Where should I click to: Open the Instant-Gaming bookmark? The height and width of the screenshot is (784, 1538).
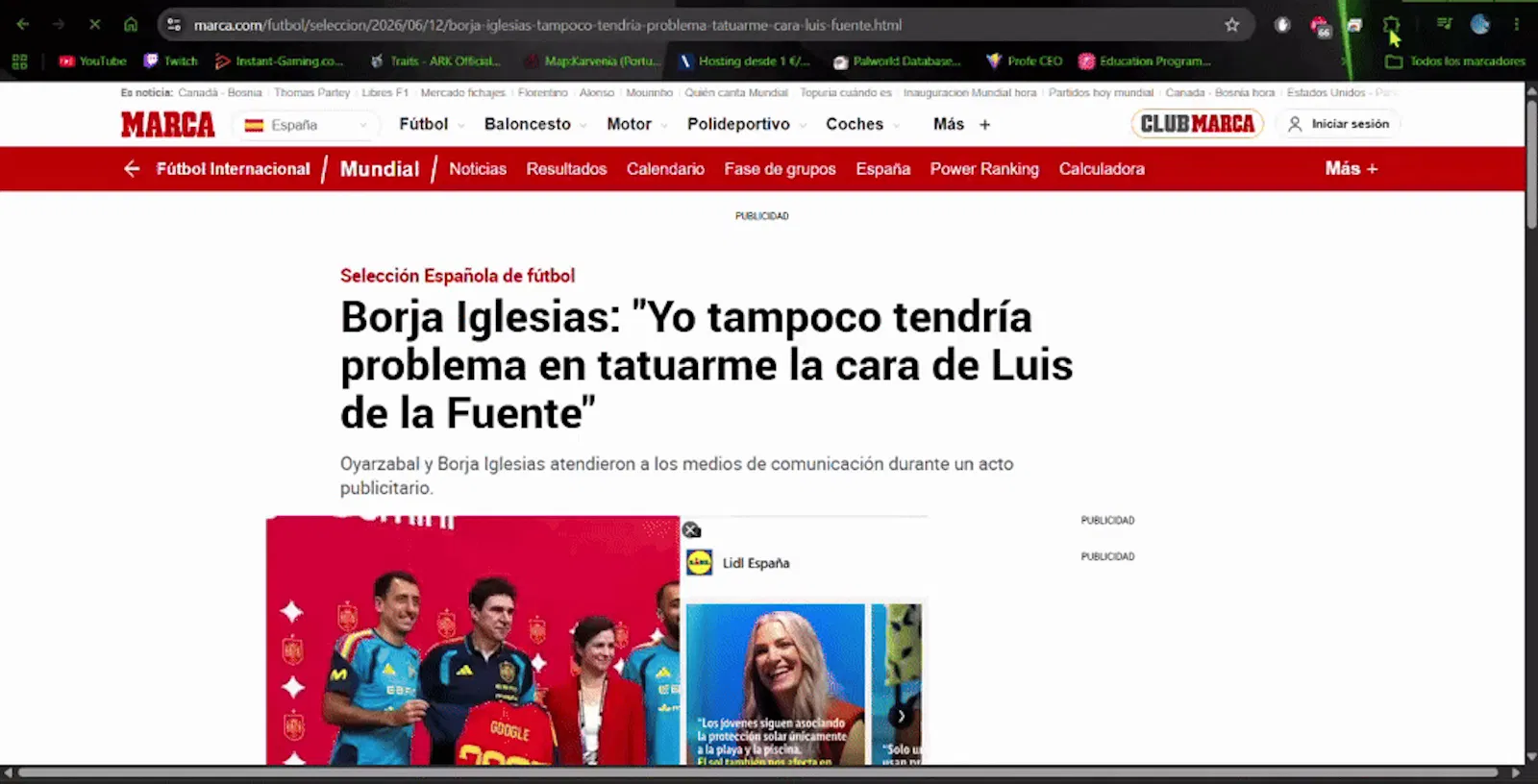coord(279,61)
